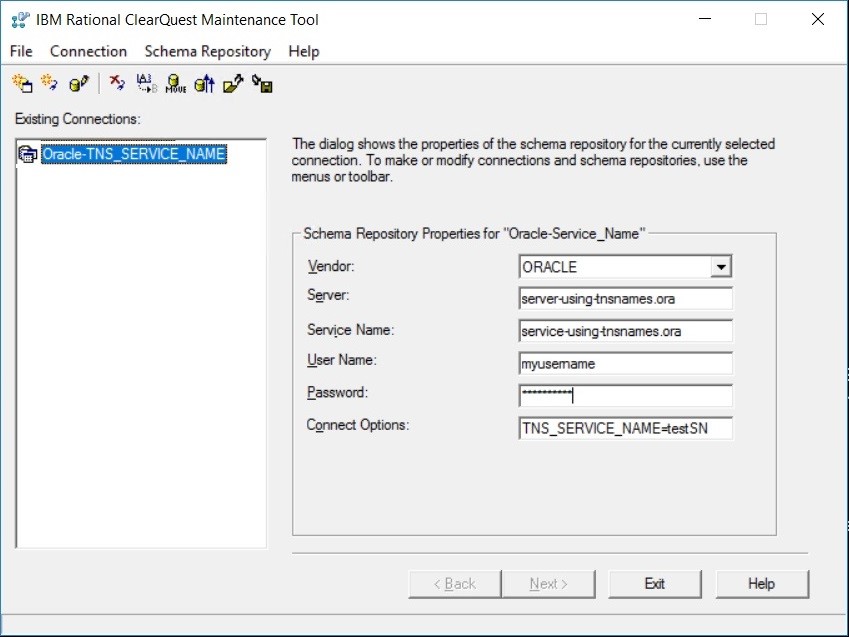Click the Rename Connection A-to-B icon
Screen dimensions: 849x637
(146, 84)
